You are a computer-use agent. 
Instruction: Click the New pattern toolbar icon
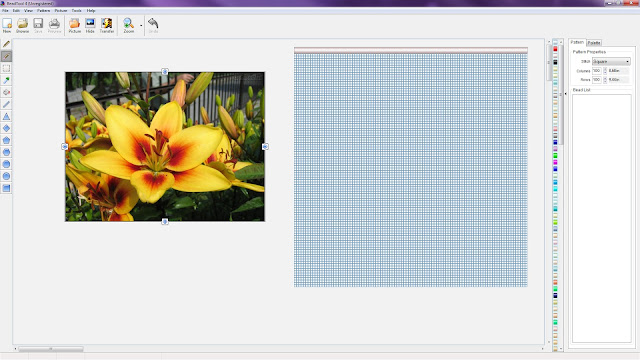[7, 25]
